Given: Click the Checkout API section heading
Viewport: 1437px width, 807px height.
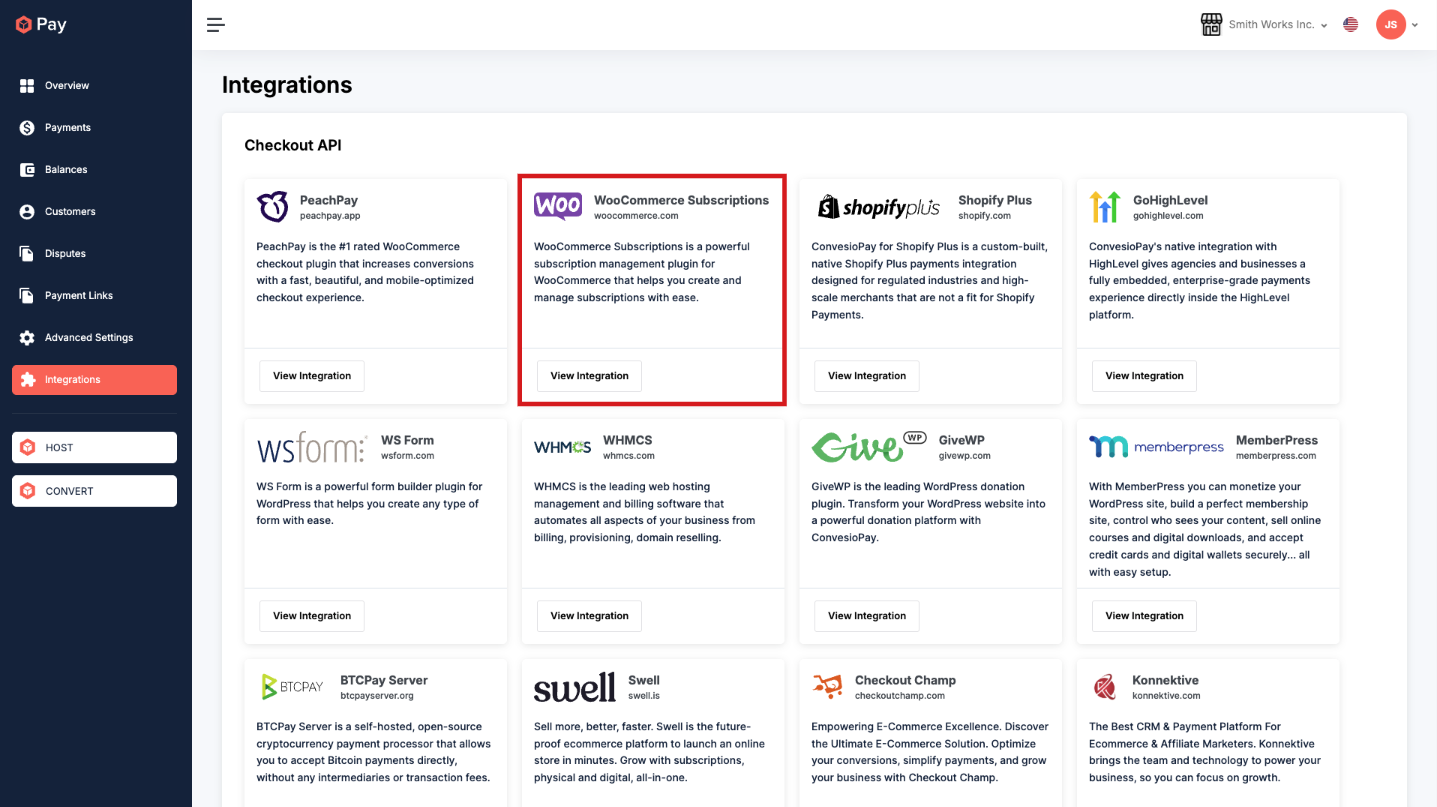Looking at the screenshot, I should (293, 145).
